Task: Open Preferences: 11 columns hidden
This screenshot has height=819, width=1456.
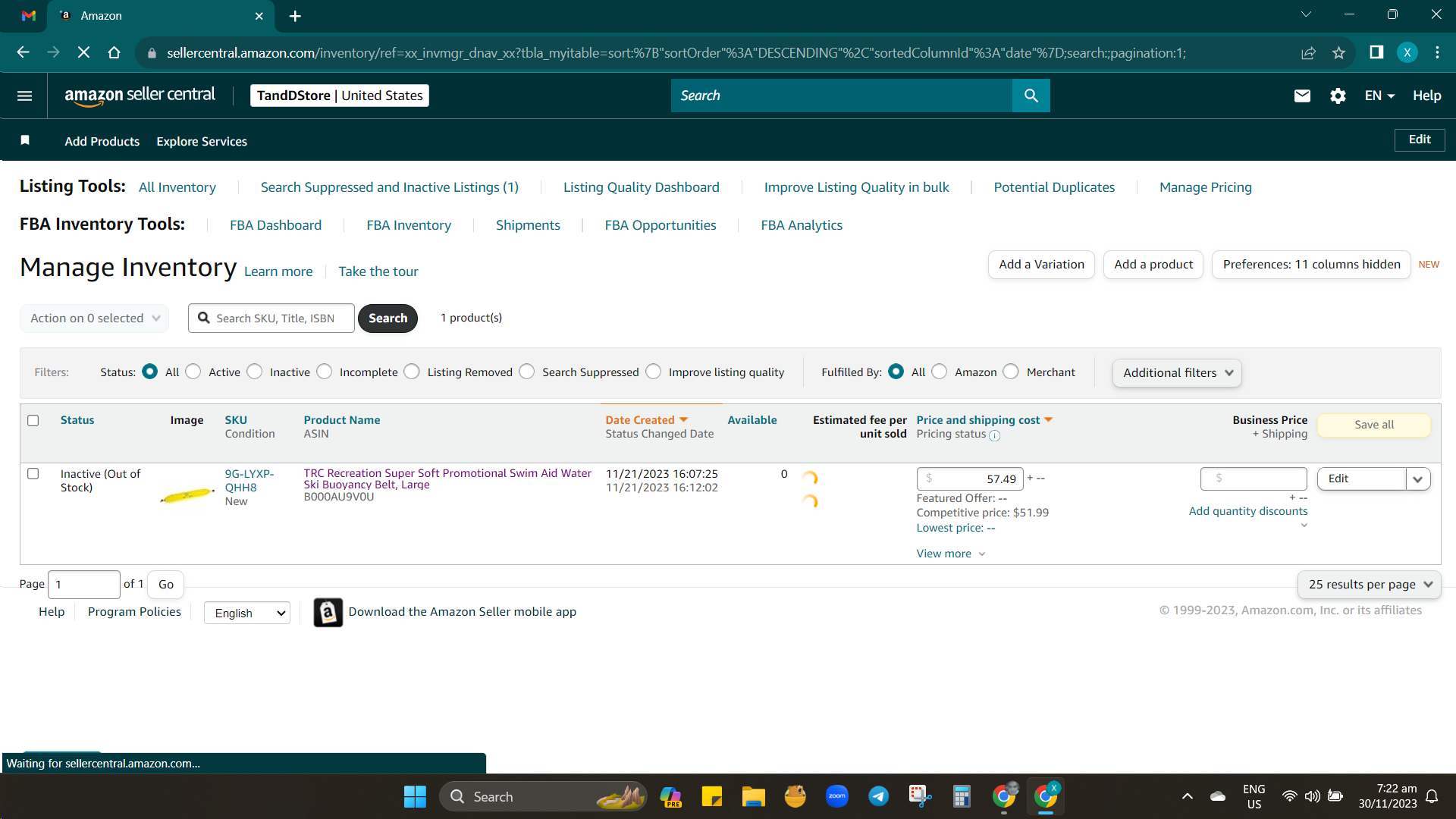Action: click(x=1311, y=265)
